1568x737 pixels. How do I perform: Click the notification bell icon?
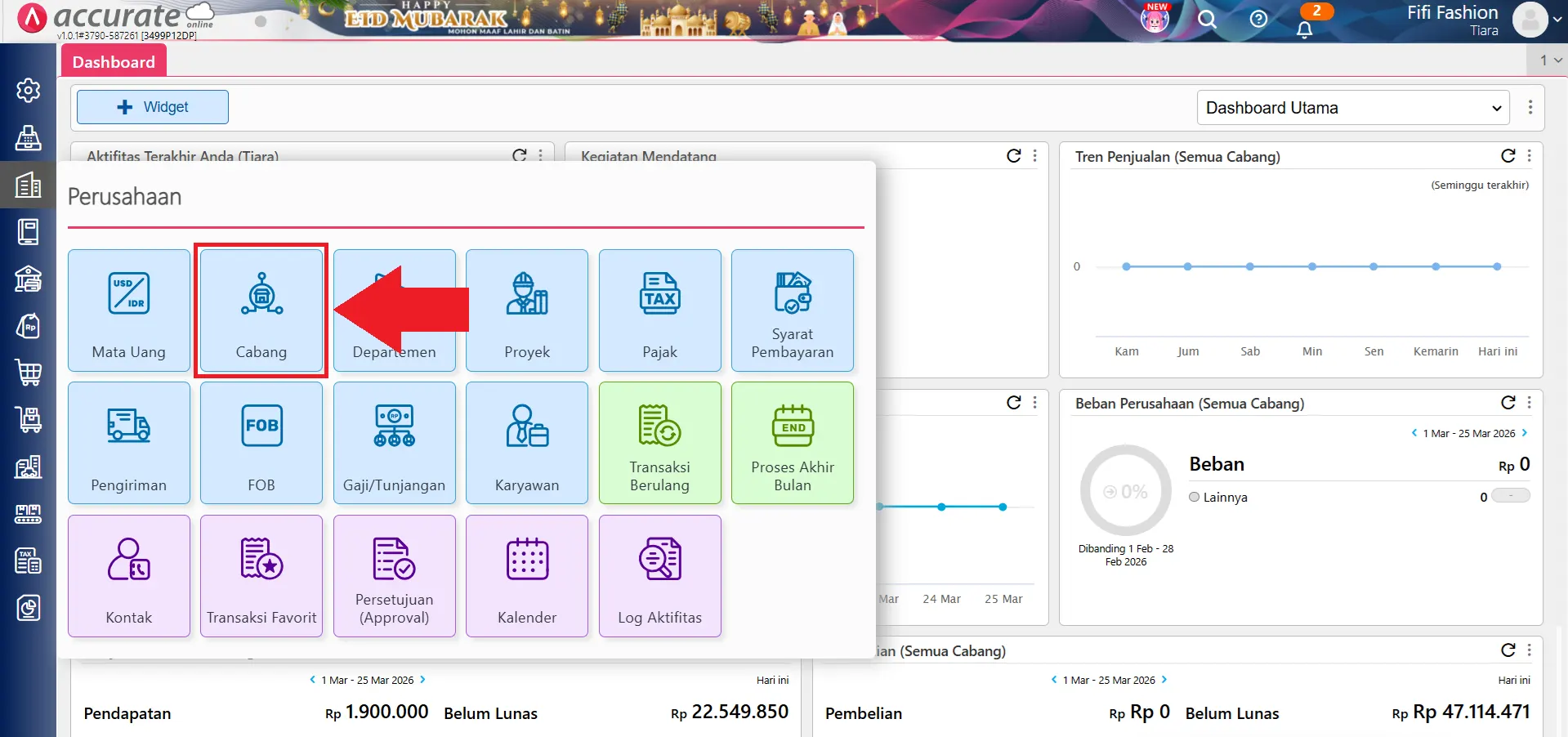(x=1304, y=29)
